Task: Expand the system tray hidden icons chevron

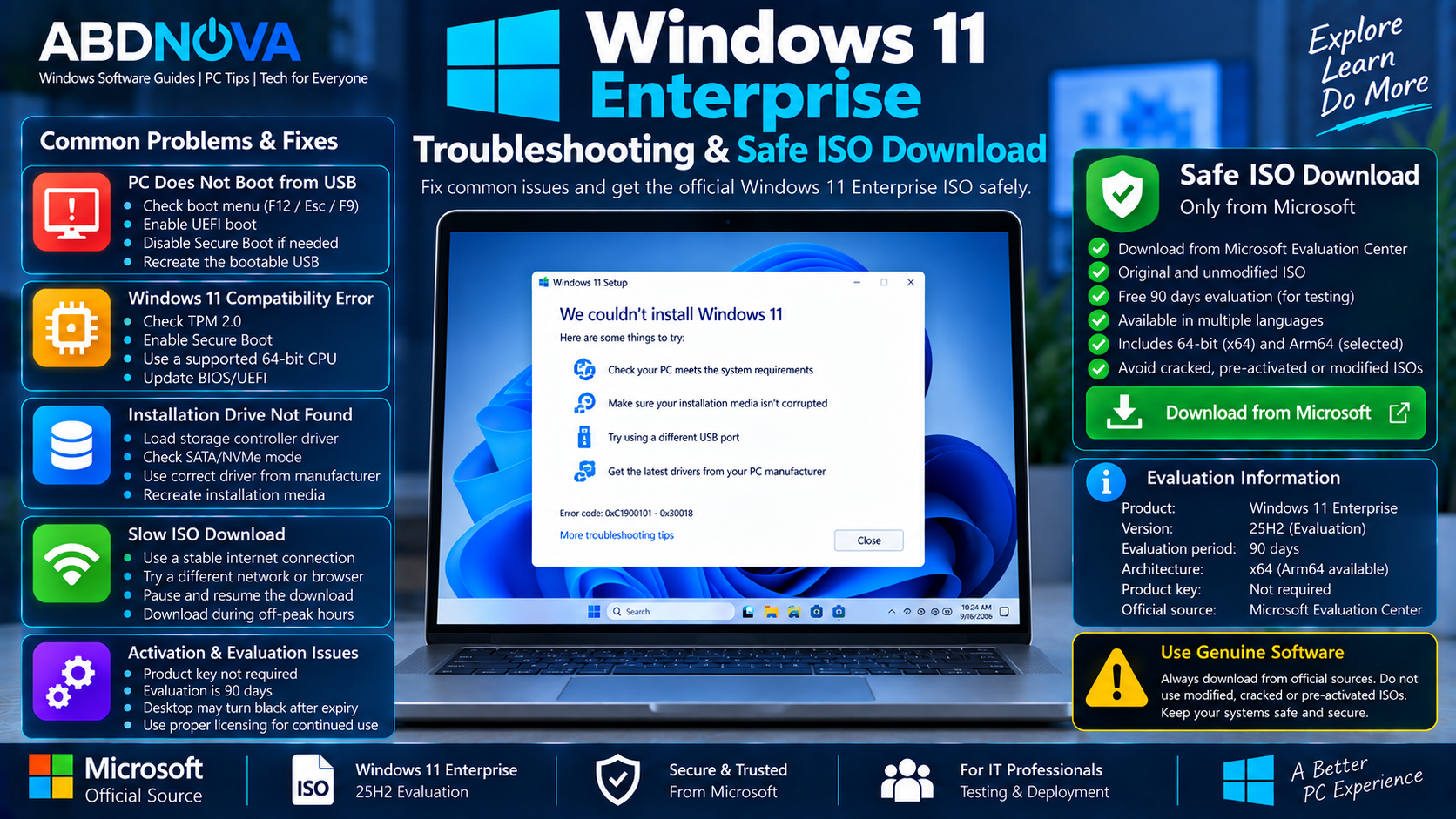Action: click(892, 612)
